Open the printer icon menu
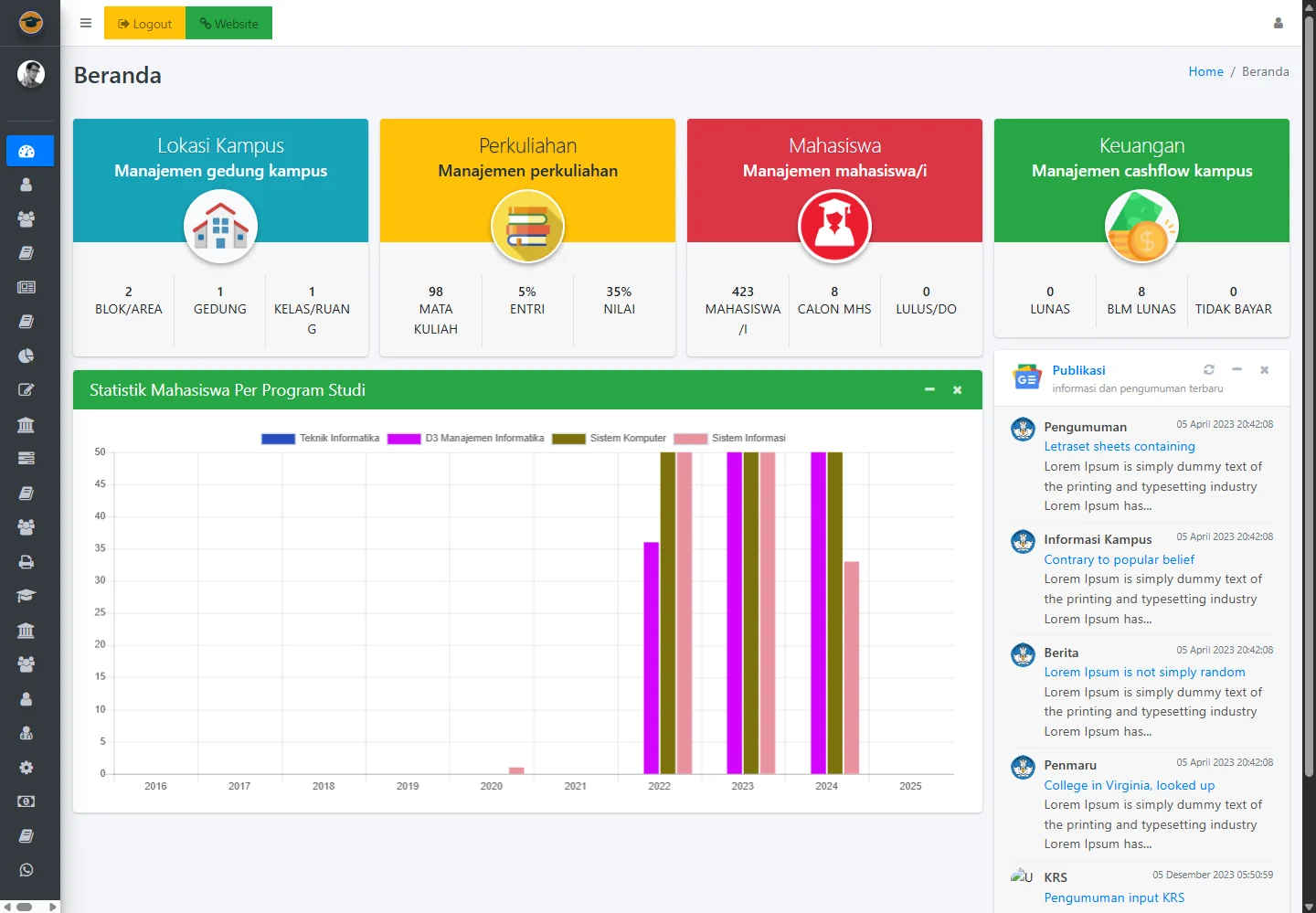 (x=26, y=562)
